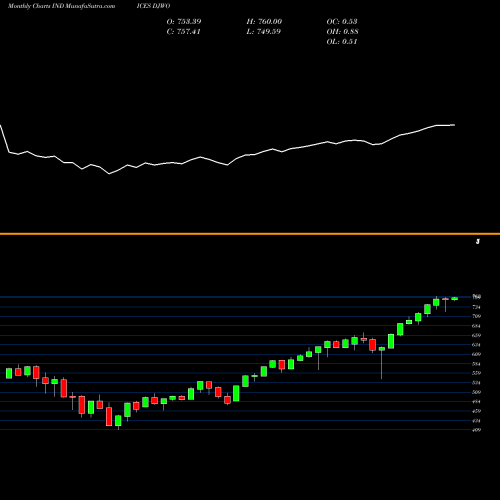Viewport: 500px width, 500px height.
Task: Click the 659 price axis label
Action: click(x=477, y=335)
